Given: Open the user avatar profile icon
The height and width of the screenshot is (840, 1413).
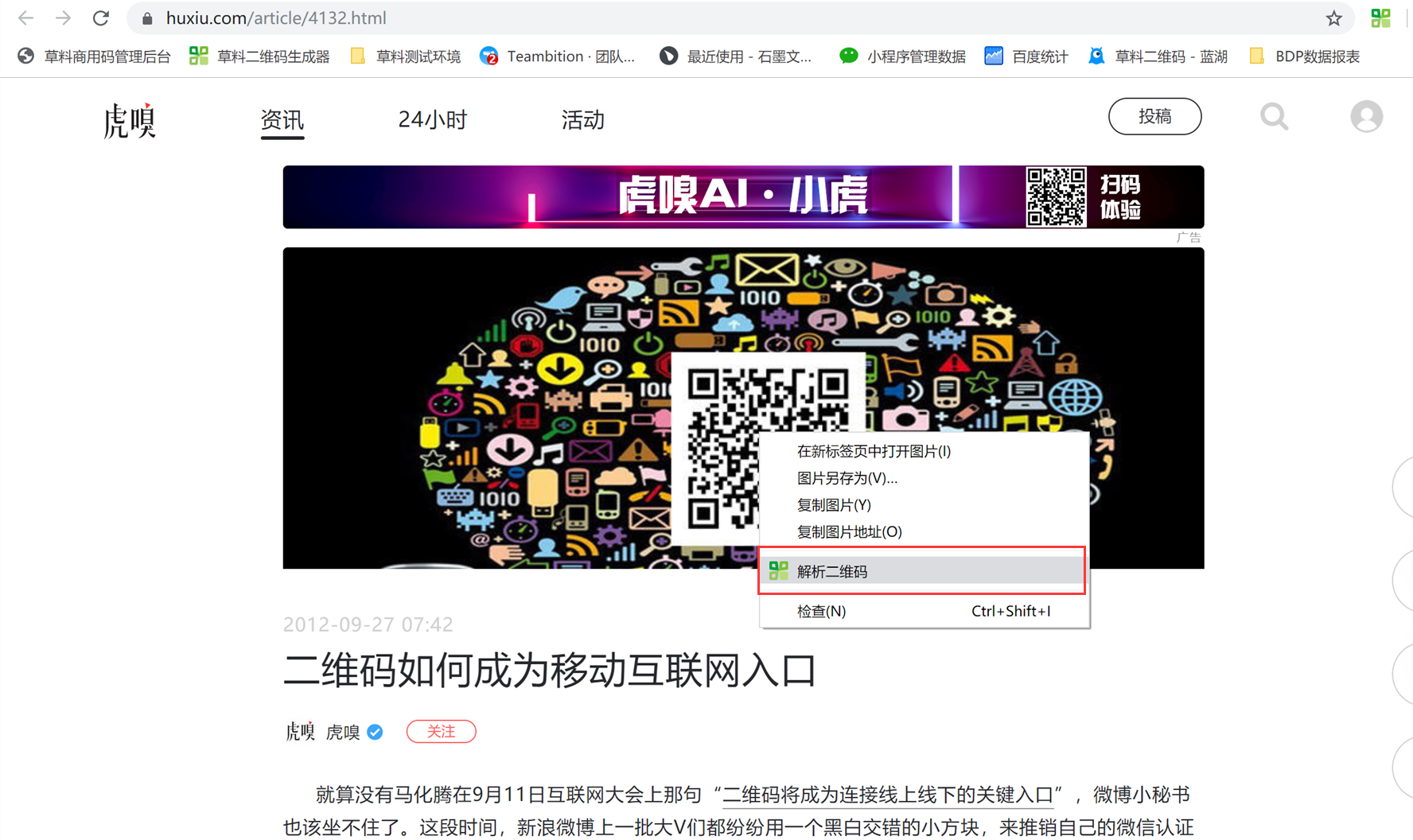Looking at the screenshot, I should (1366, 117).
